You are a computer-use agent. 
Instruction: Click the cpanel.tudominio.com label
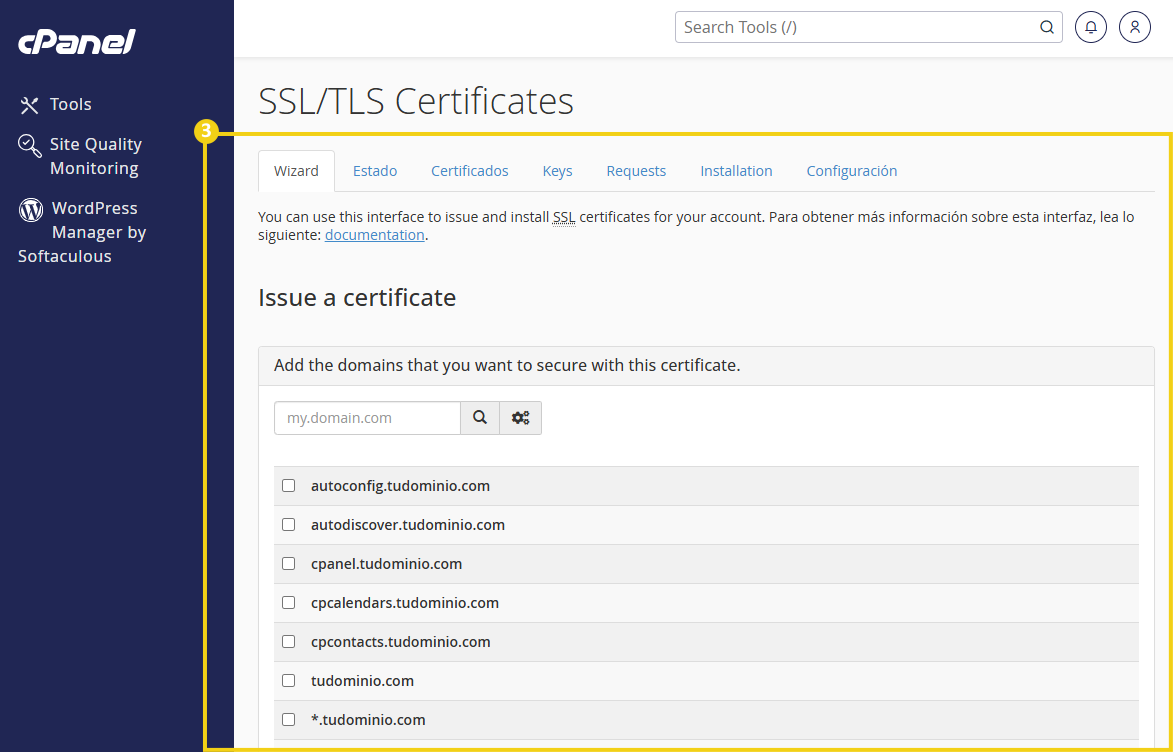(x=387, y=563)
